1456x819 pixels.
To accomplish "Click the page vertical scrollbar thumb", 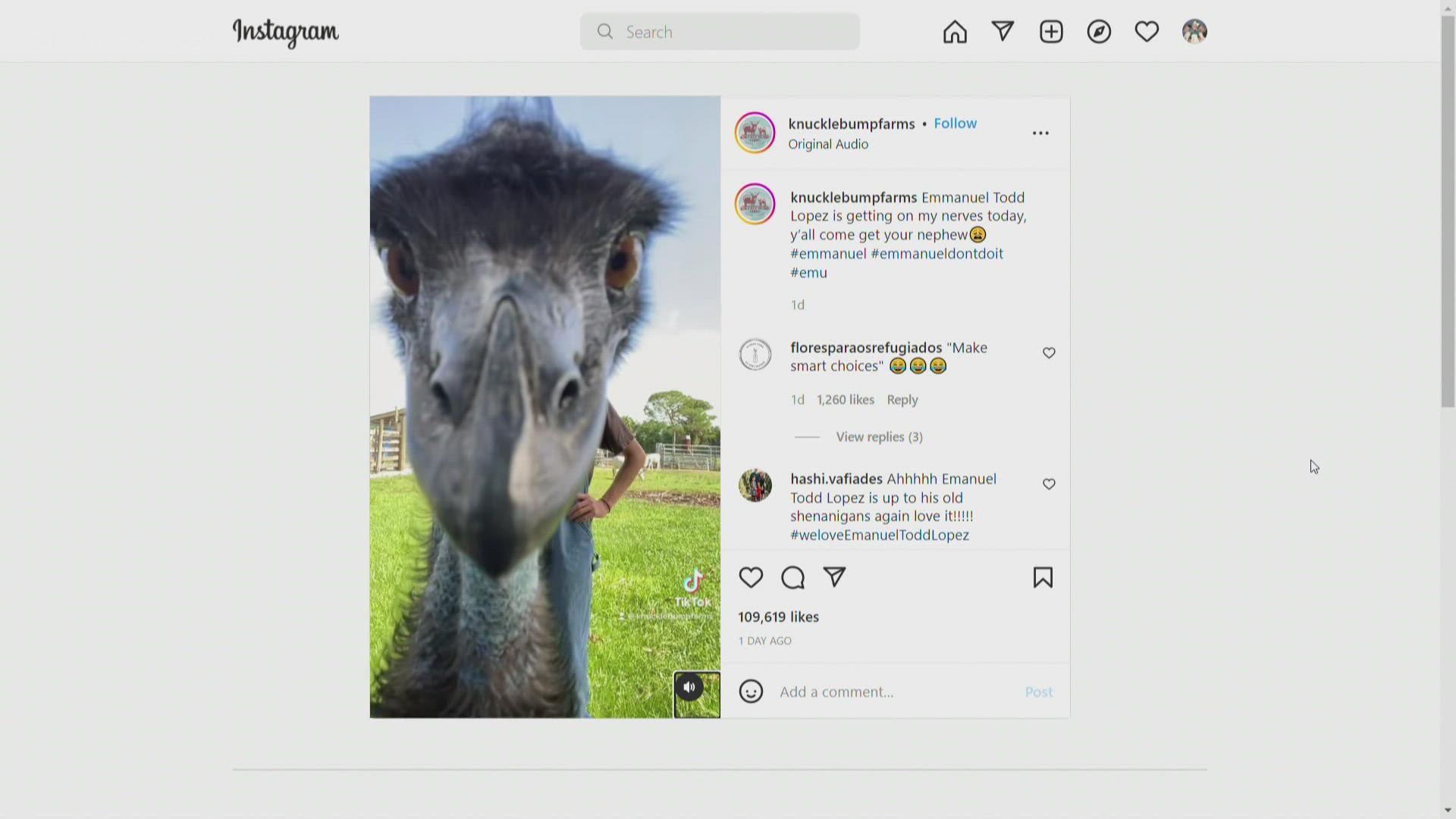I will coord(1448,212).
